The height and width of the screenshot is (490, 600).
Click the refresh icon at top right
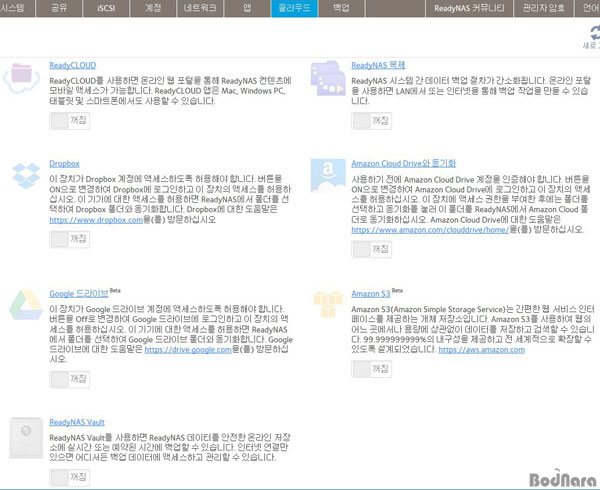tap(594, 33)
